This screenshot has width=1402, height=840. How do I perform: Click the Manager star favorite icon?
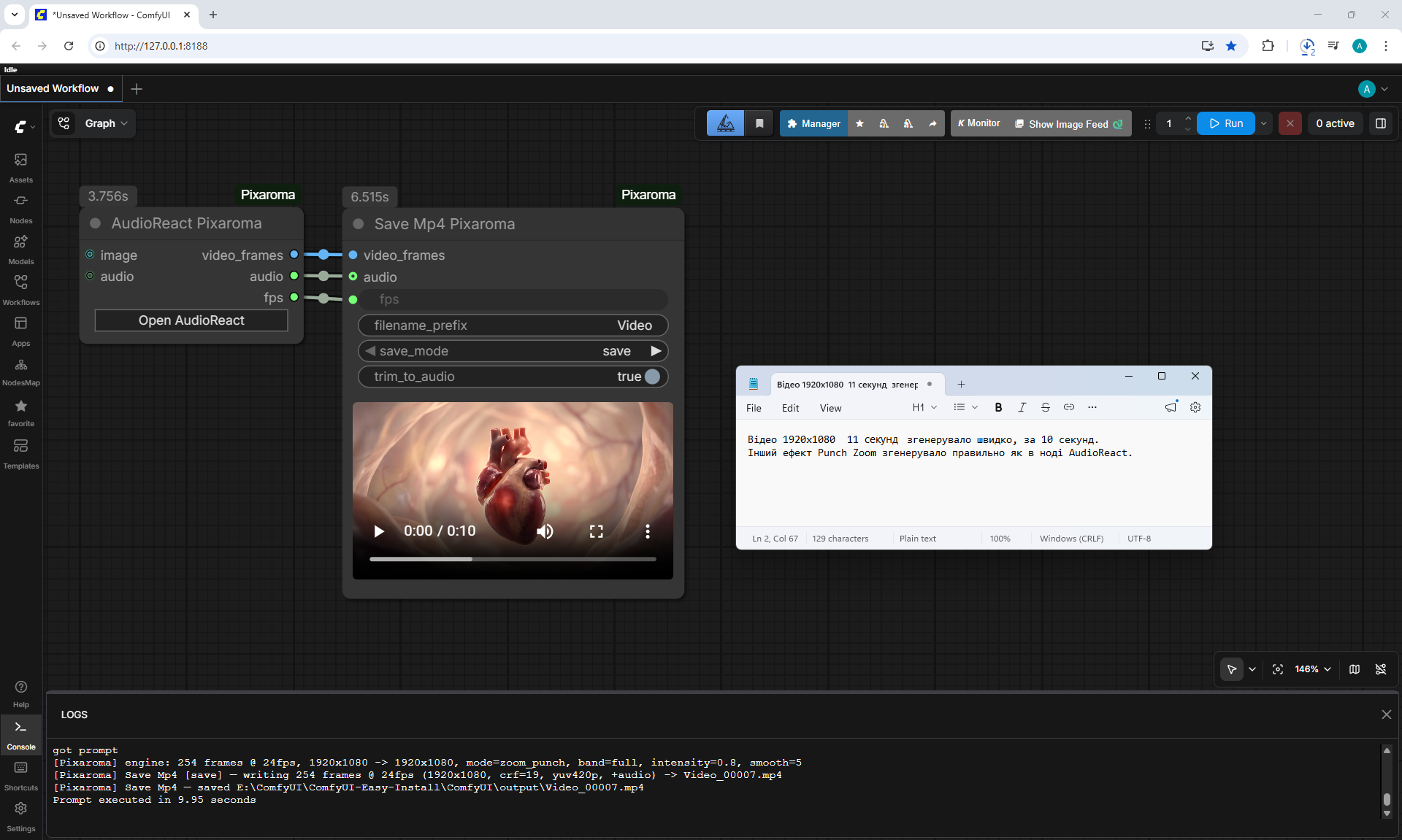859,123
